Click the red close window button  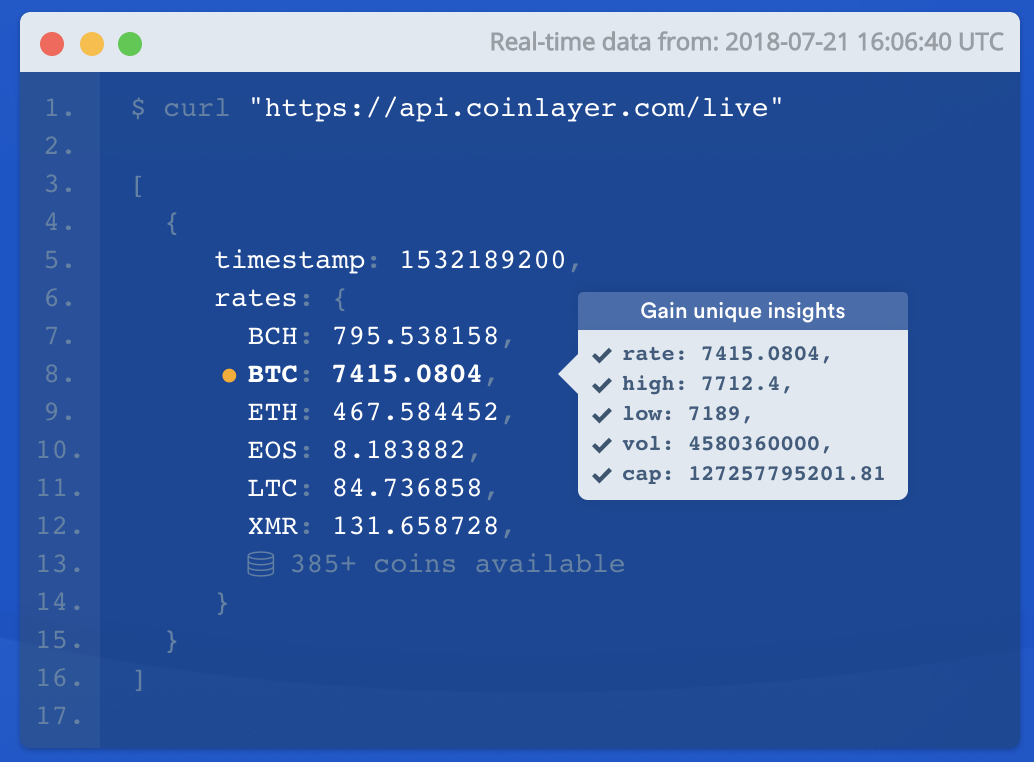[52, 44]
